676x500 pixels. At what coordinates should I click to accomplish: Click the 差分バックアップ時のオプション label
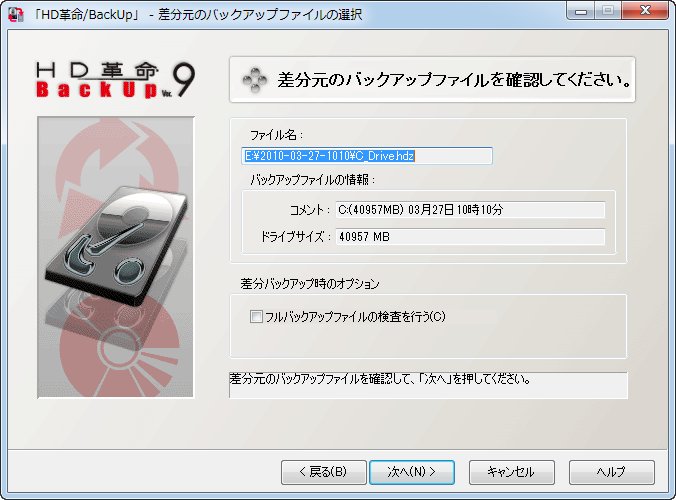coord(310,284)
